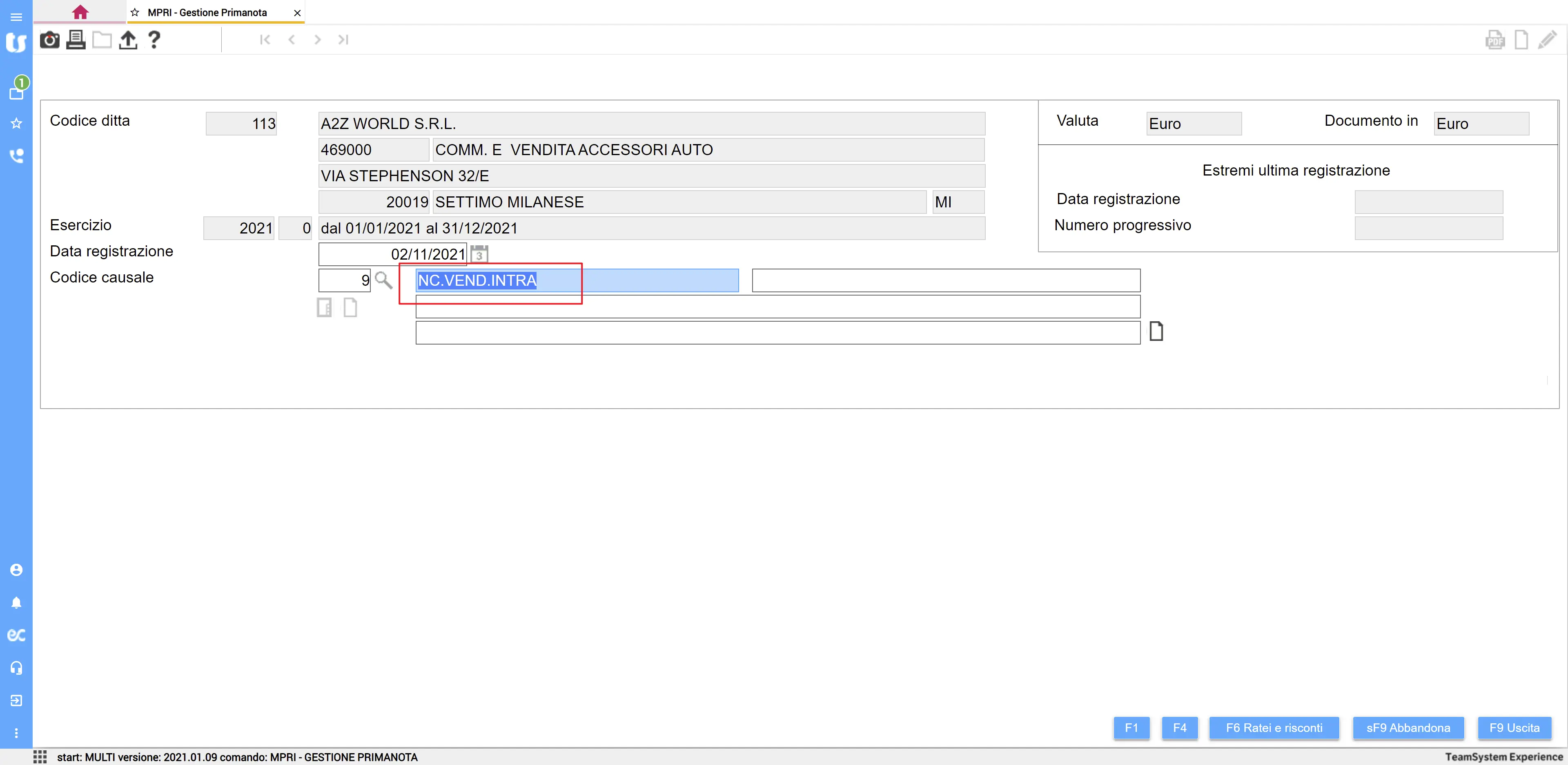Click the Codice causale number field
This screenshot has width=1568, height=765.
point(344,280)
